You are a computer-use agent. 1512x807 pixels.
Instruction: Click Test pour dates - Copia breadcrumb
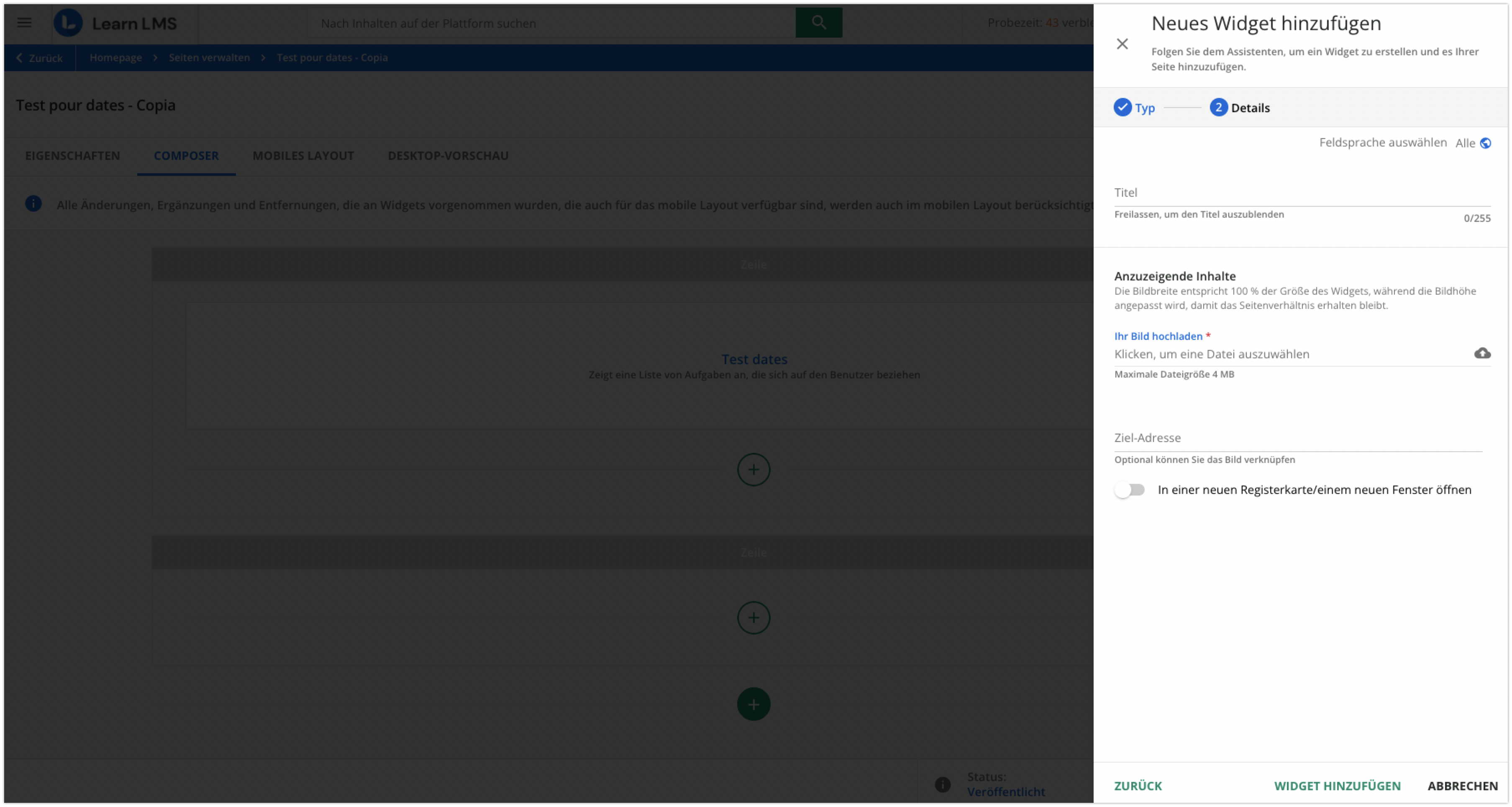tap(332, 58)
